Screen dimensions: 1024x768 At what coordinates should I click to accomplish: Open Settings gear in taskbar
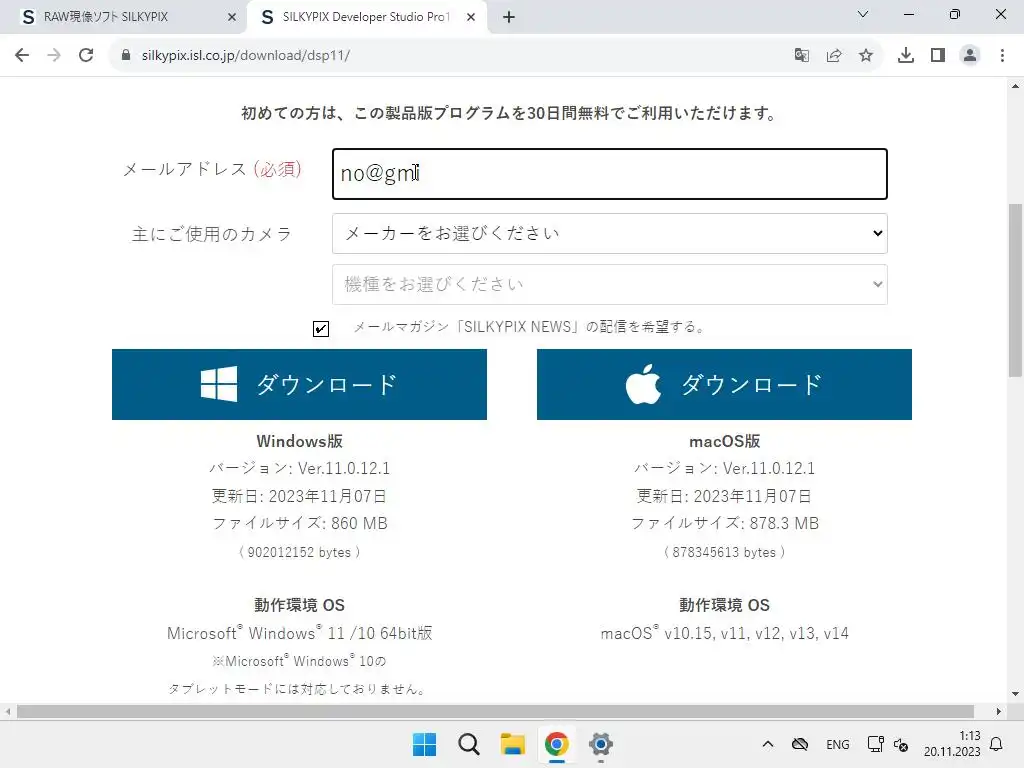point(601,744)
